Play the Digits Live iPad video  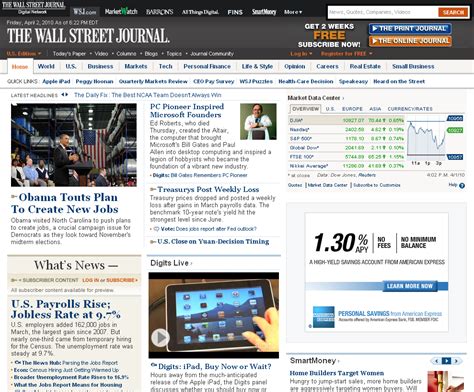pos(161,338)
